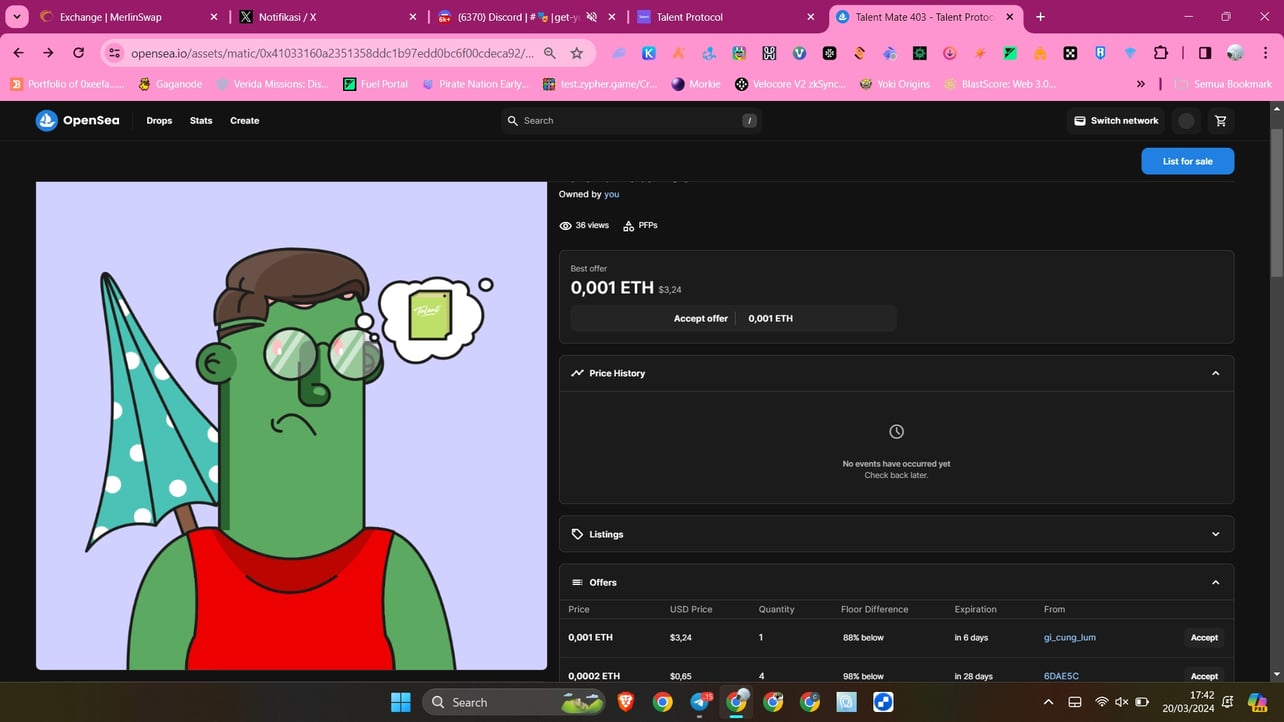Launch Brave browser from the taskbar
This screenshot has height=722, width=1284.
point(625,702)
